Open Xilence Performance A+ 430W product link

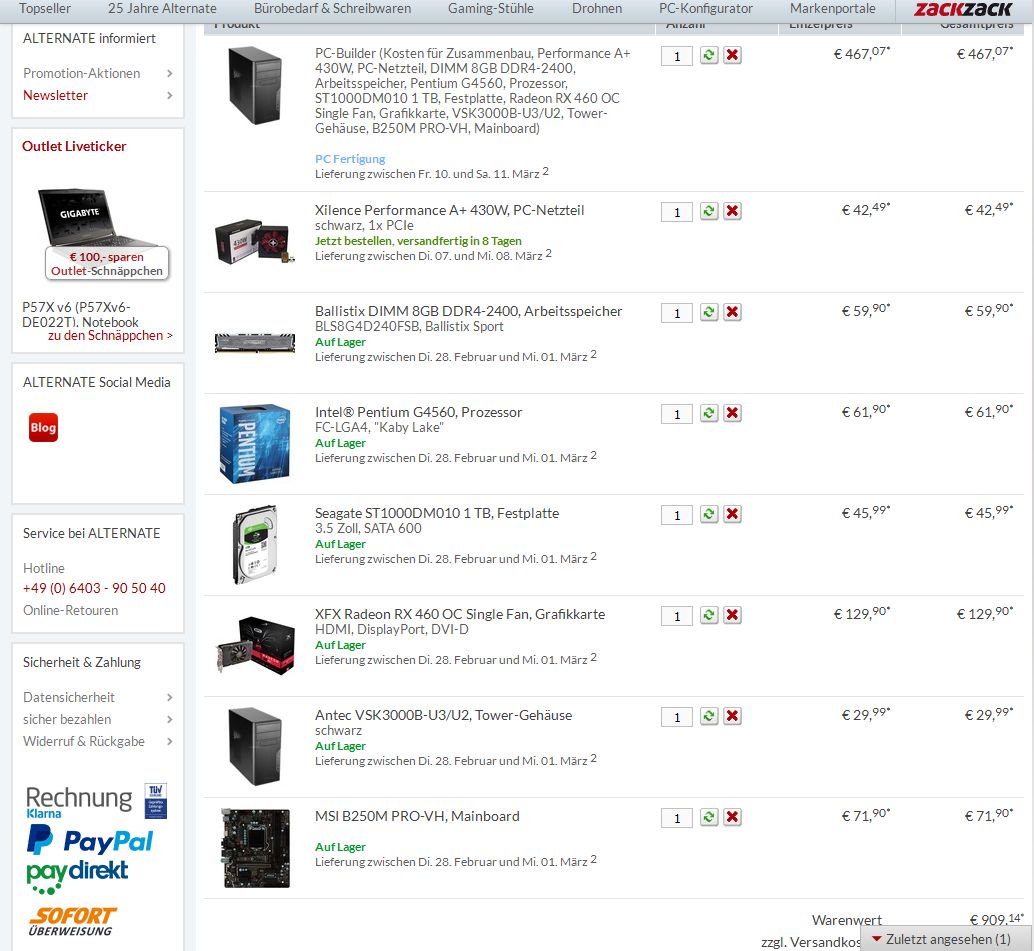pyautogui.click(x=450, y=210)
